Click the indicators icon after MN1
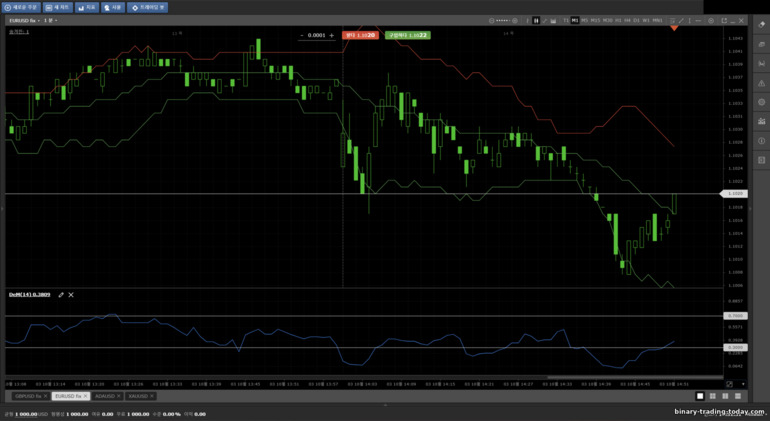The height and width of the screenshot is (421, 770). tap(673, 21)
